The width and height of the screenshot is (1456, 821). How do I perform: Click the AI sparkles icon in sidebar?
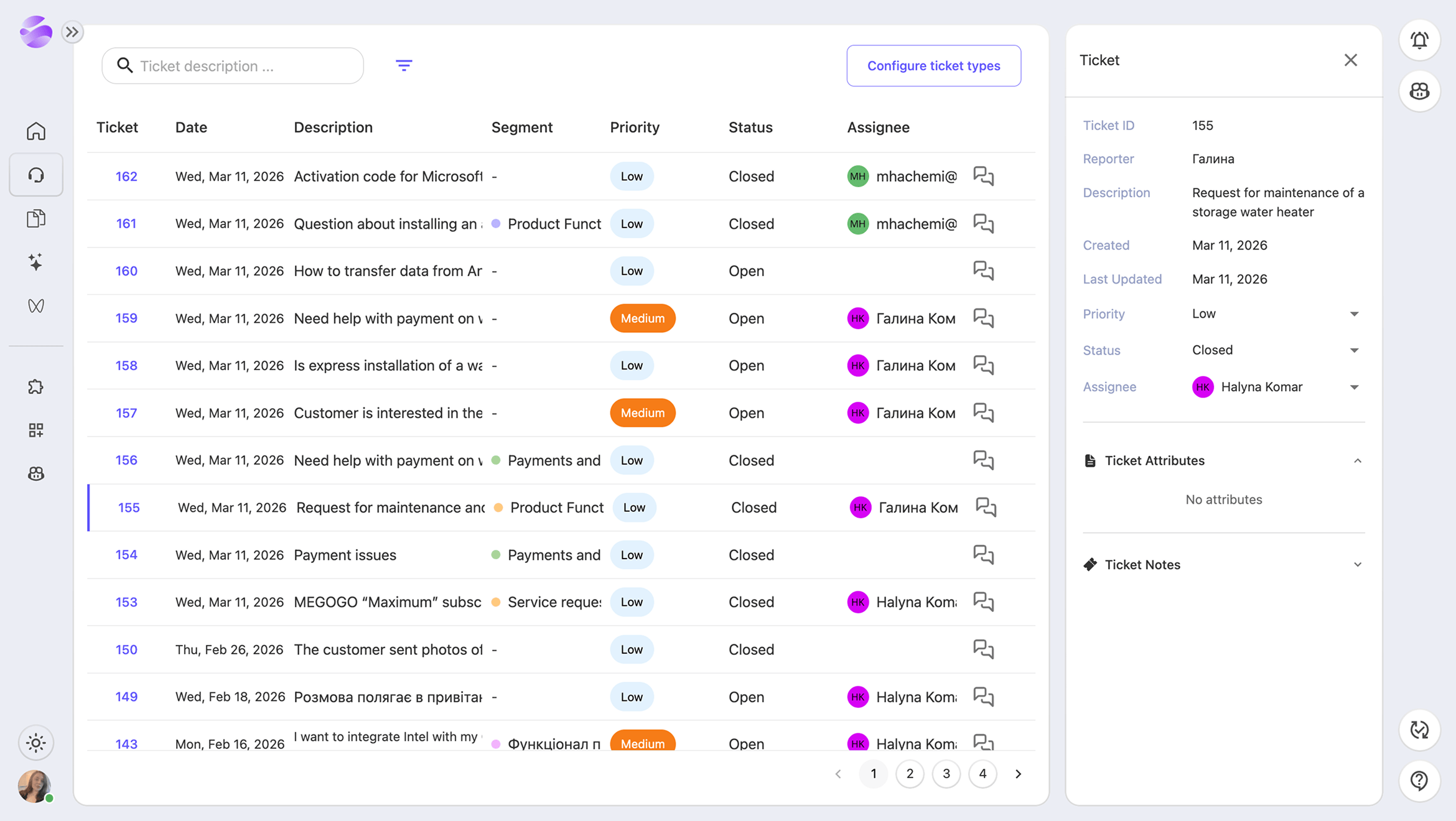tap(36, 262)
